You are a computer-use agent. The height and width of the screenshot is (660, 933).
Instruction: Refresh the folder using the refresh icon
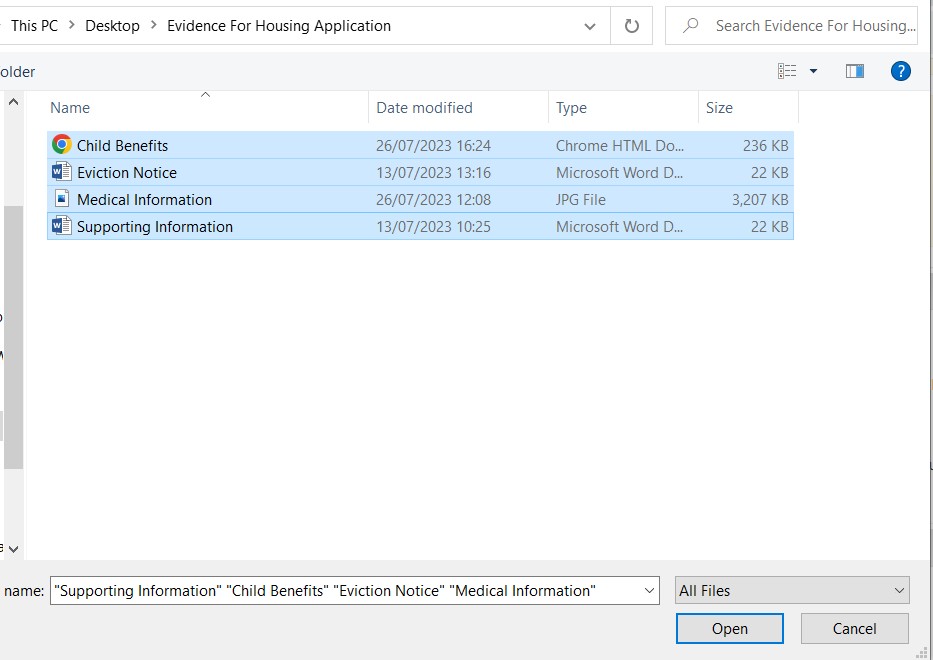[631, 26]
